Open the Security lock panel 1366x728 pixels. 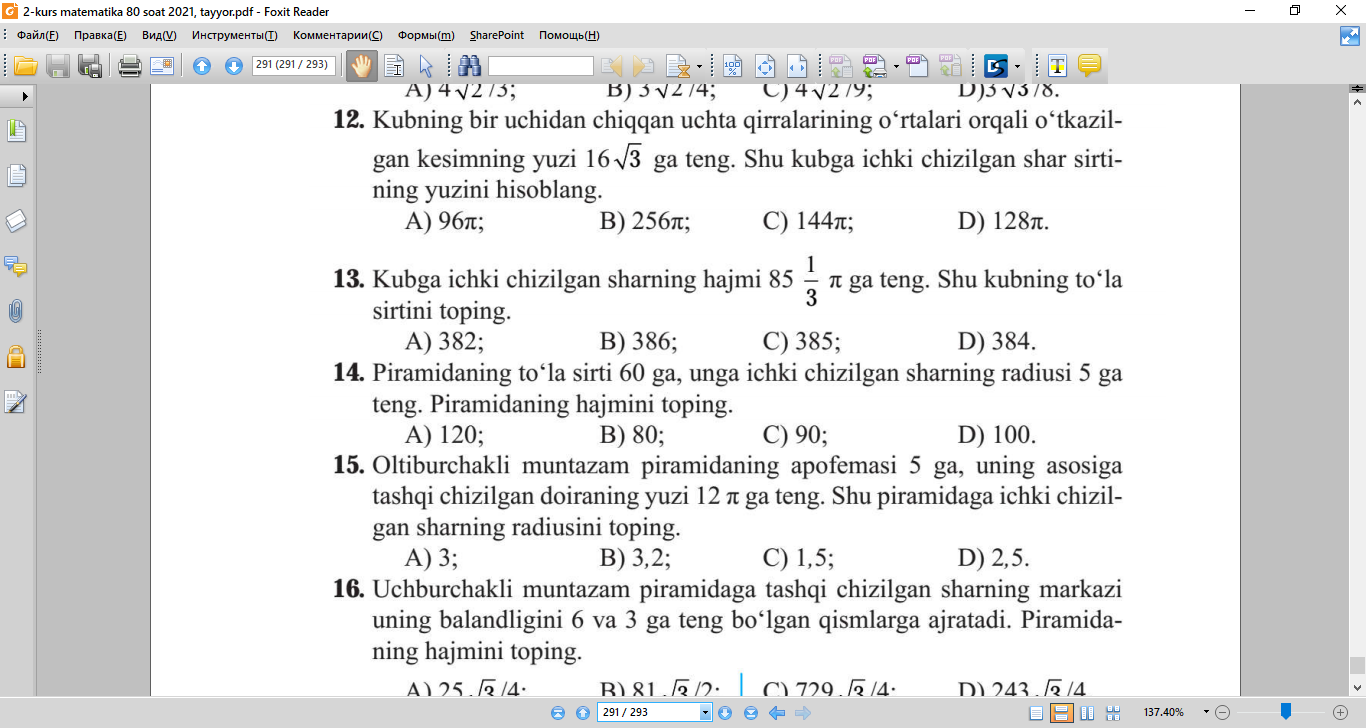(16, 356)
